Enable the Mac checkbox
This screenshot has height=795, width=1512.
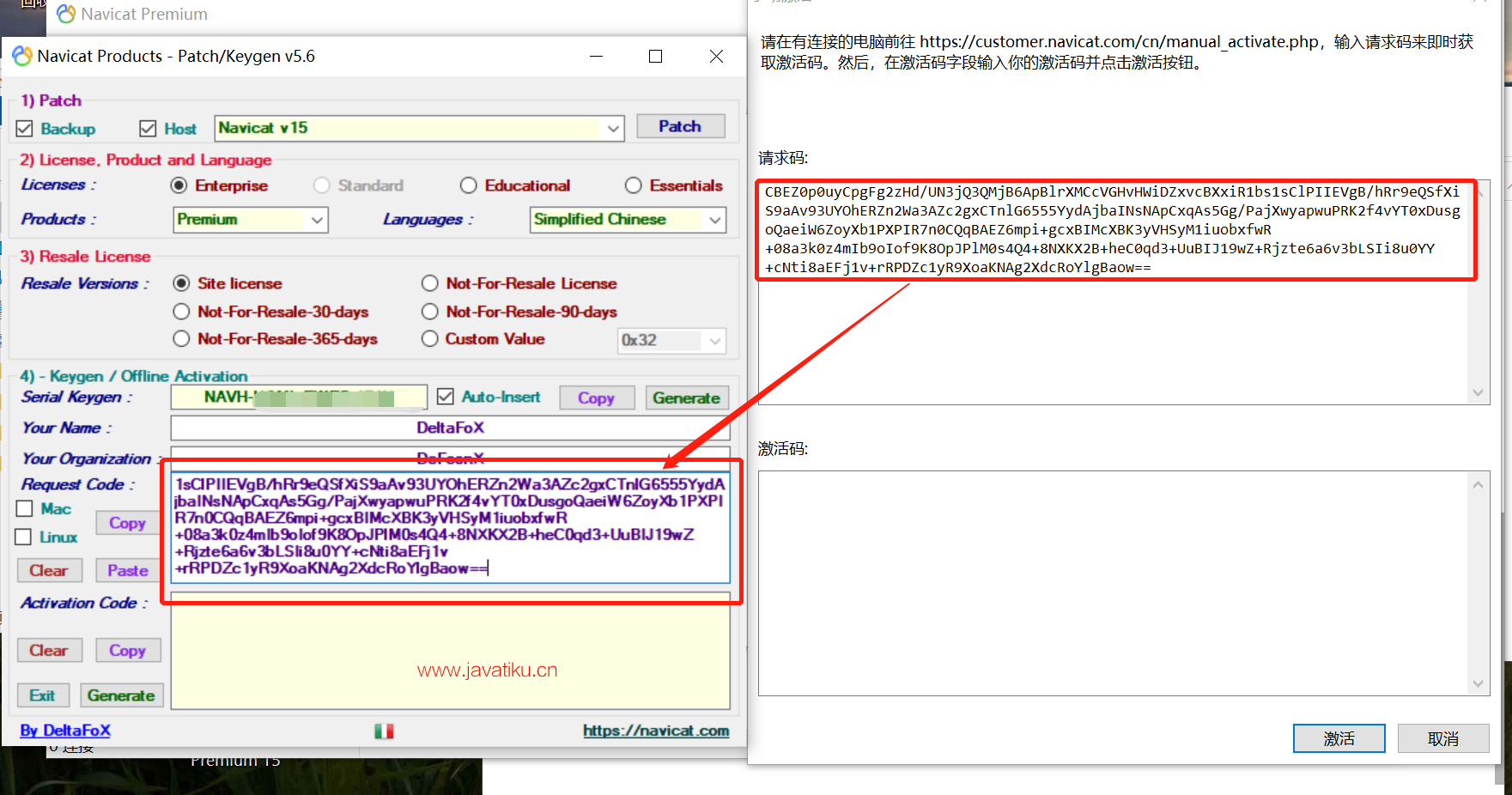(x=25, y=509)
